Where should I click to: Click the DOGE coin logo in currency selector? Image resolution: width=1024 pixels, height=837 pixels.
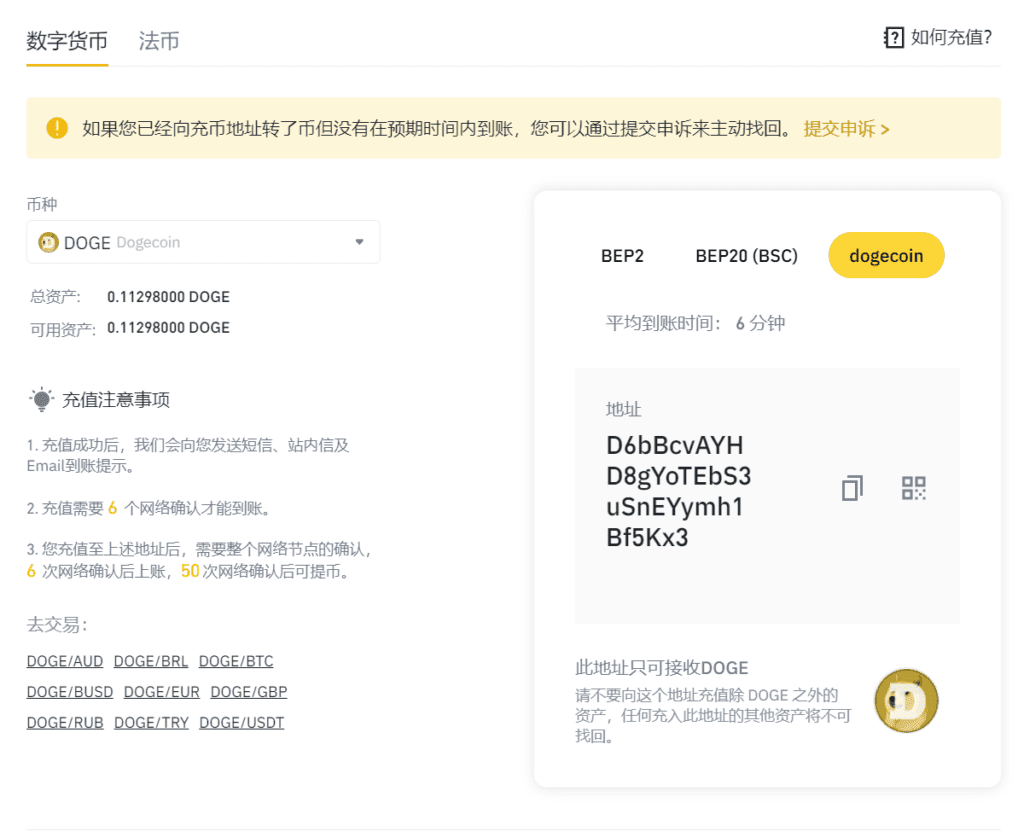(x=47, y=242)
